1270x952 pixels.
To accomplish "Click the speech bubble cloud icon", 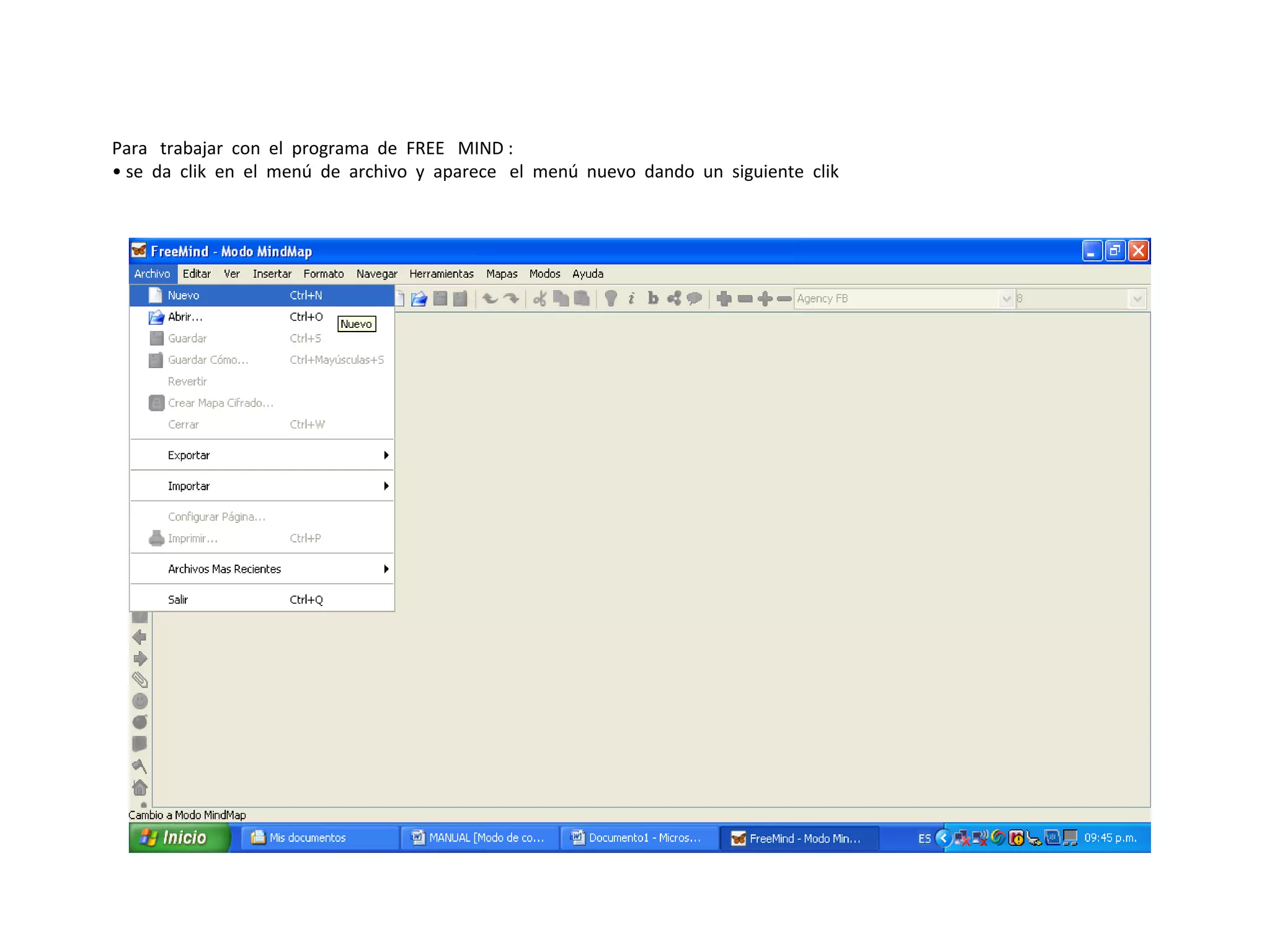I will (x=695, y=299).
